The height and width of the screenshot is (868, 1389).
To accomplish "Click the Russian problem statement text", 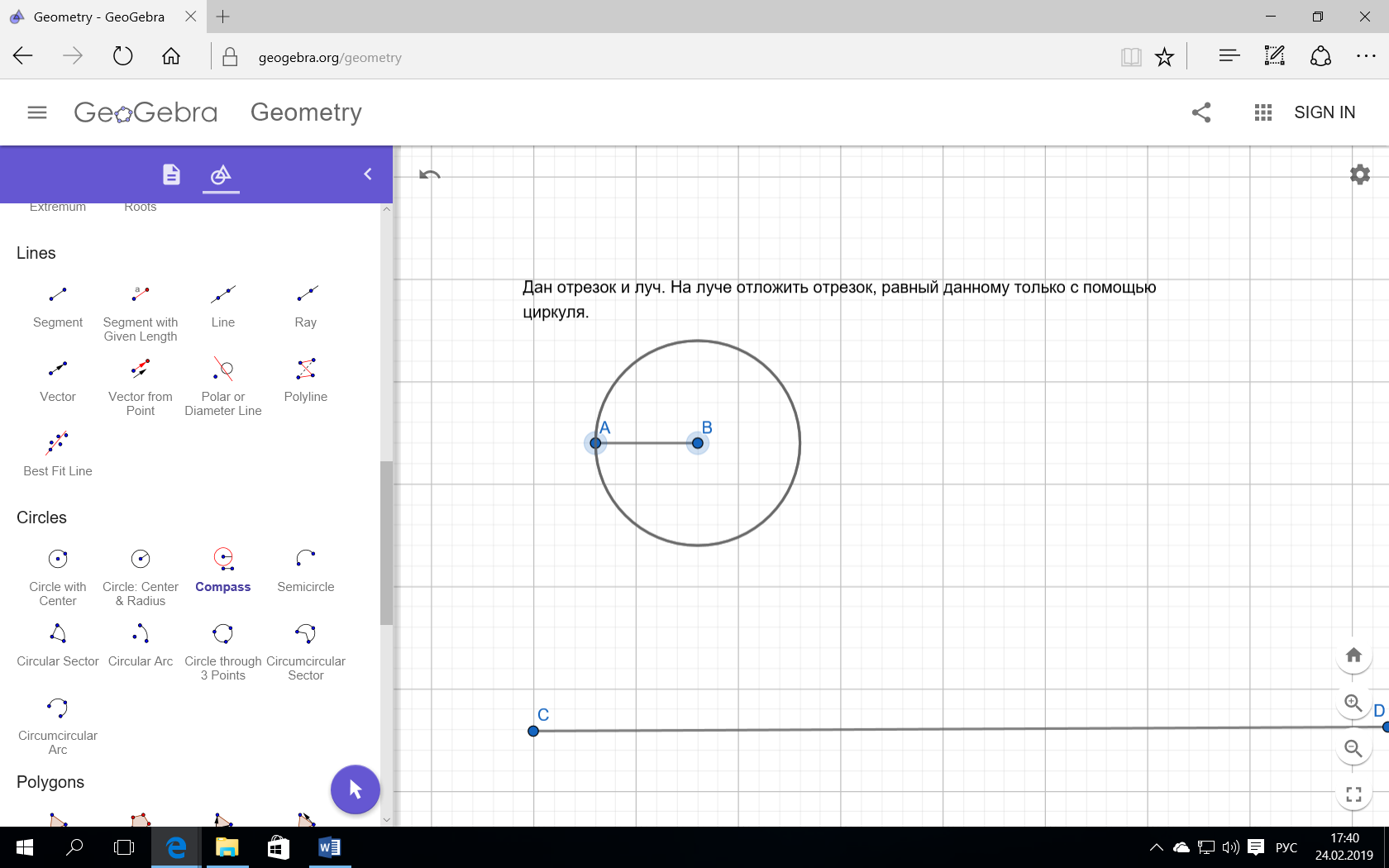I will pyautogui.click(x=839, y=299).
